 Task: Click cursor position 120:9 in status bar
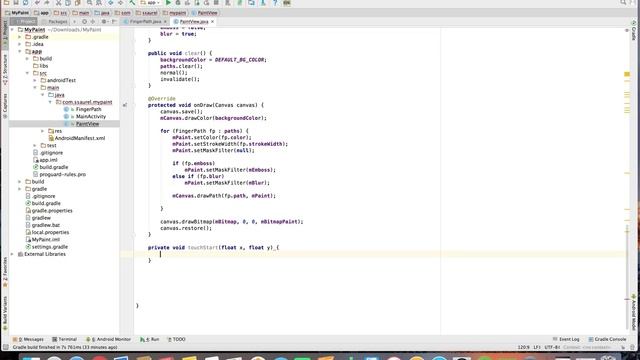click(523, 347)
